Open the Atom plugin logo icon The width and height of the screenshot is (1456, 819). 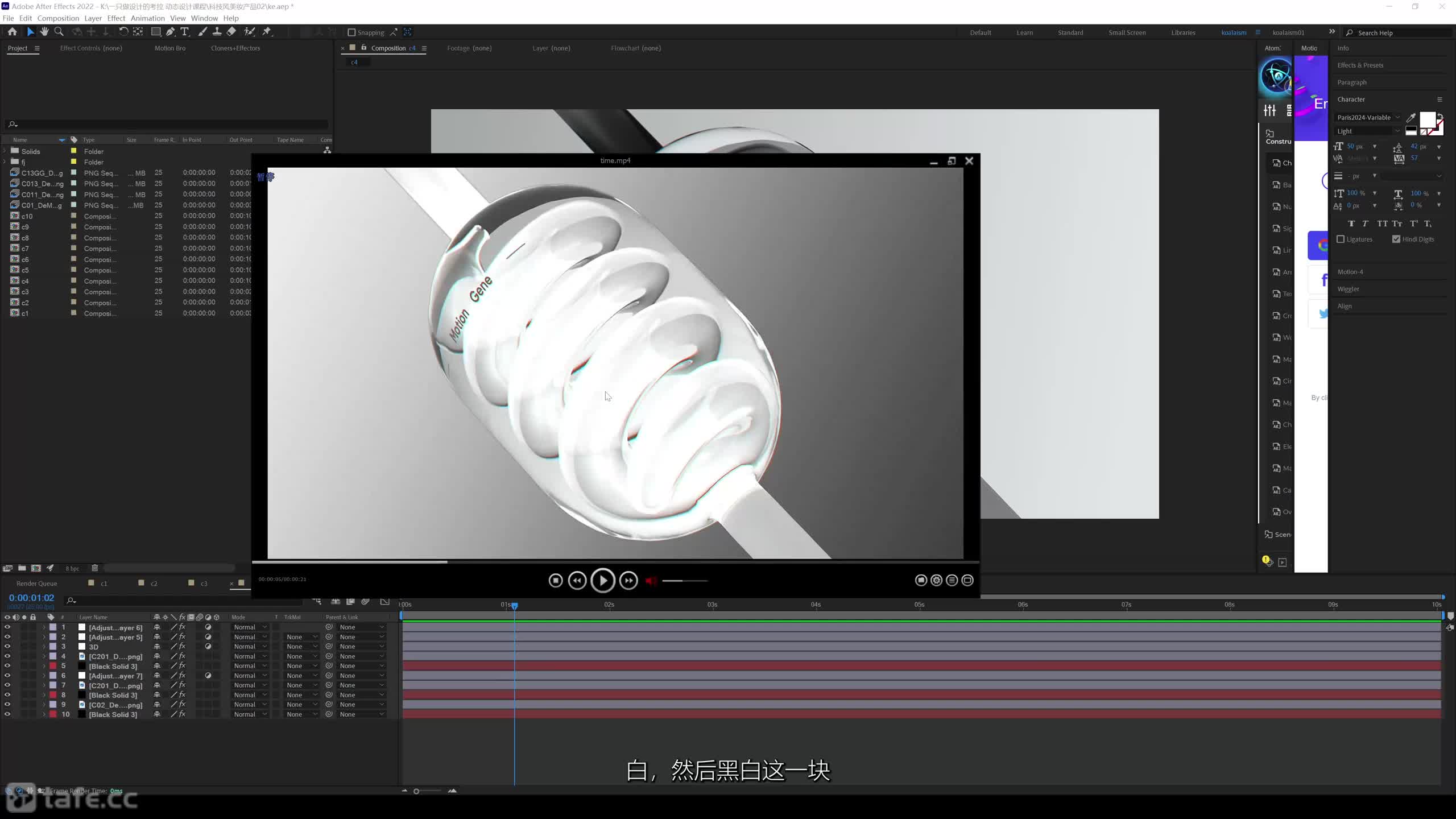pos(1276,76)
